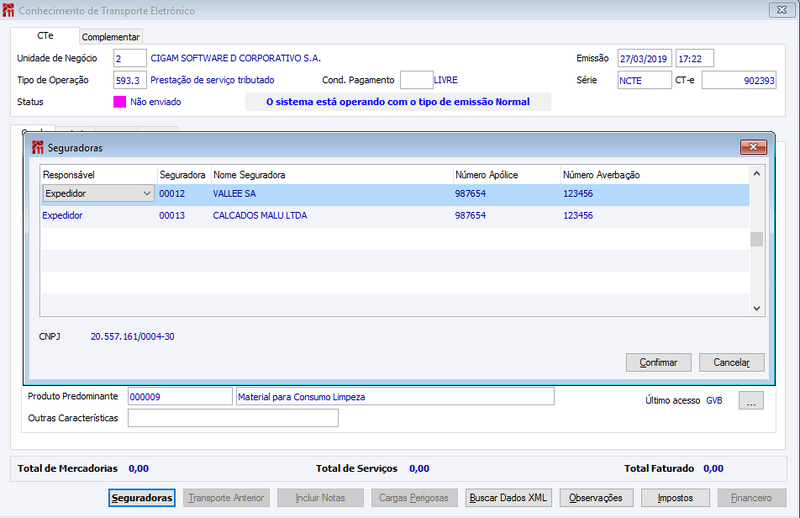Click Expedidor in the CALCADOS MALU row

pyautogui.click(x=99, y=216)
